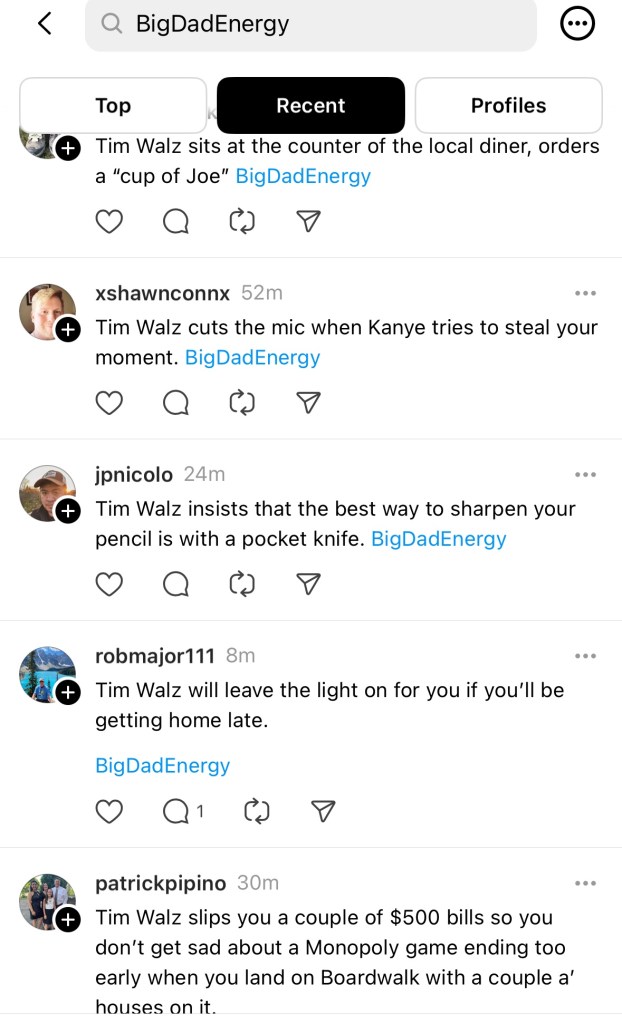Open more options for jpnicolo's post

[585, 474]
